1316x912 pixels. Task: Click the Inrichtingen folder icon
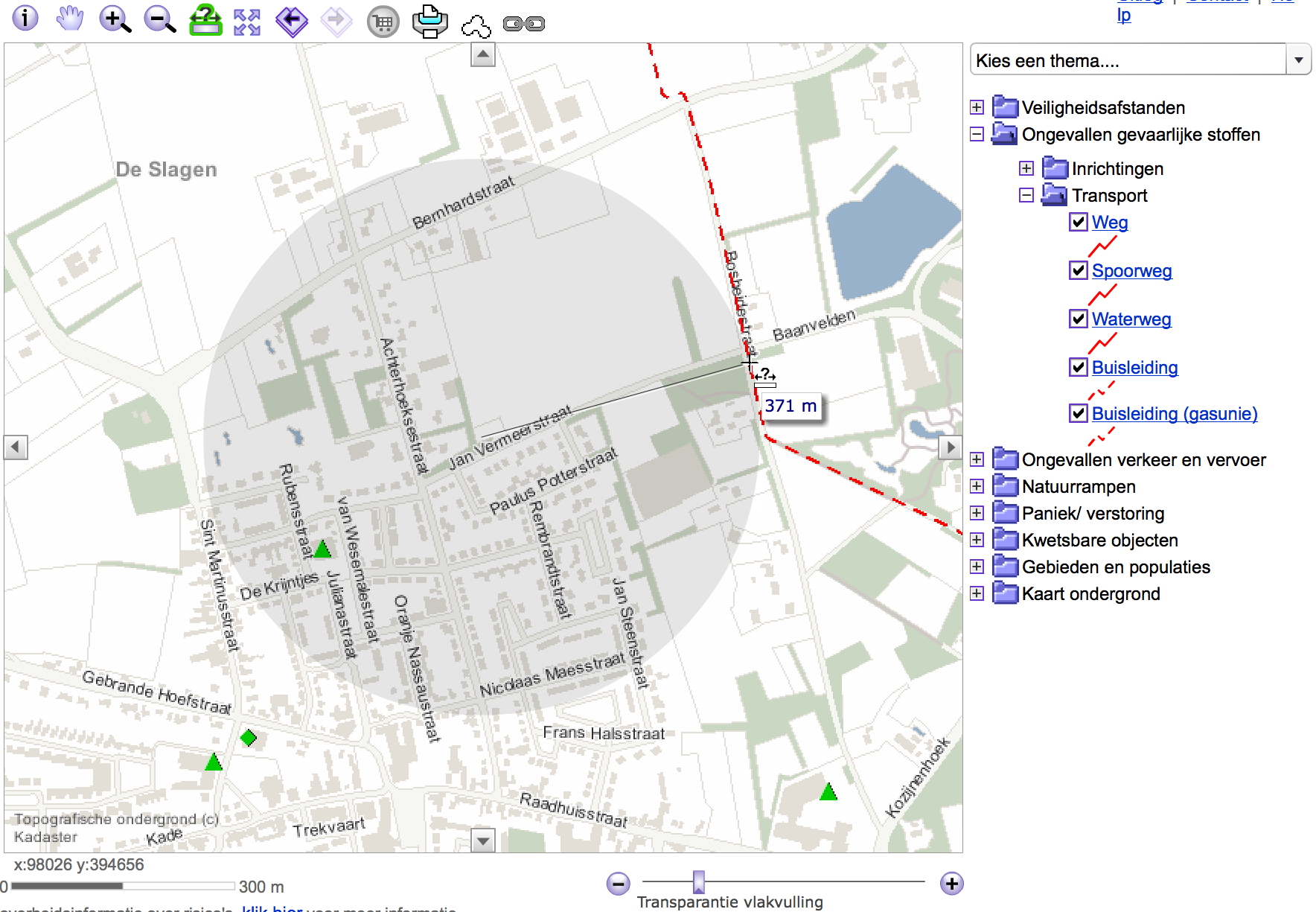[x=1055, y=168]
